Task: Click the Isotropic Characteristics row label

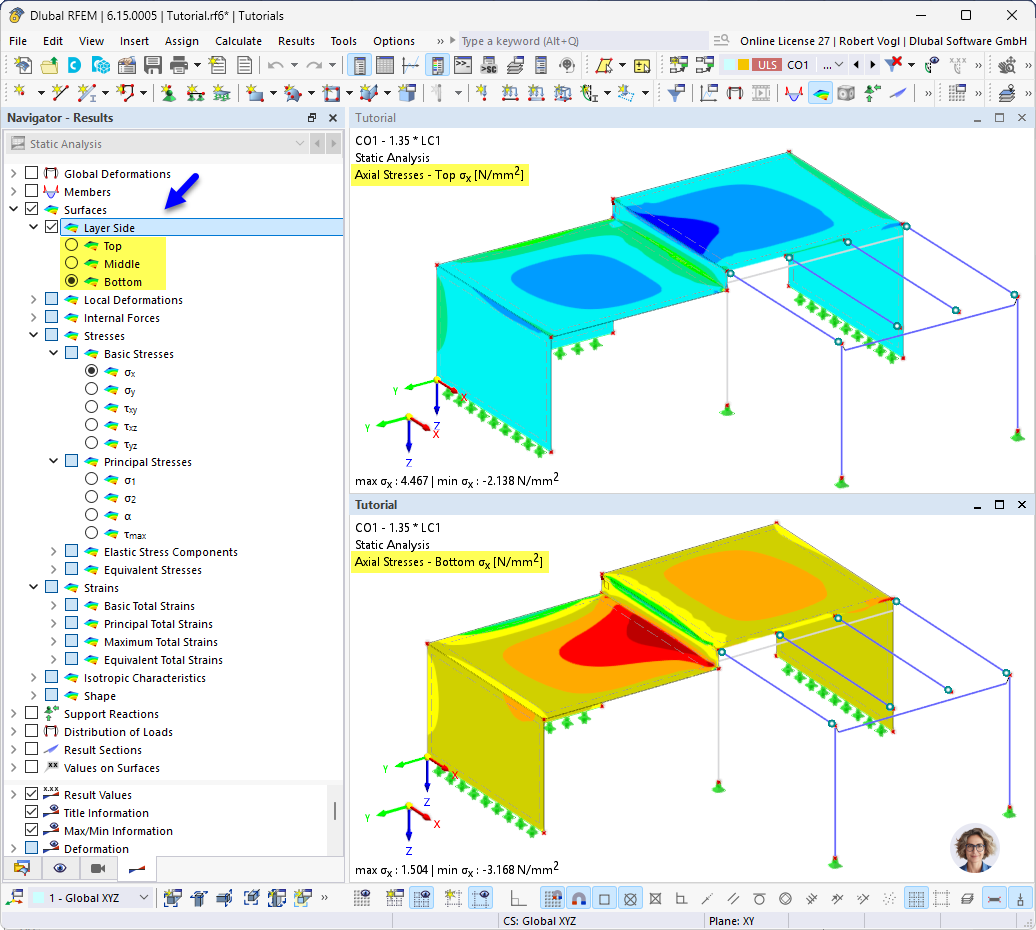Action: (145, 678)
